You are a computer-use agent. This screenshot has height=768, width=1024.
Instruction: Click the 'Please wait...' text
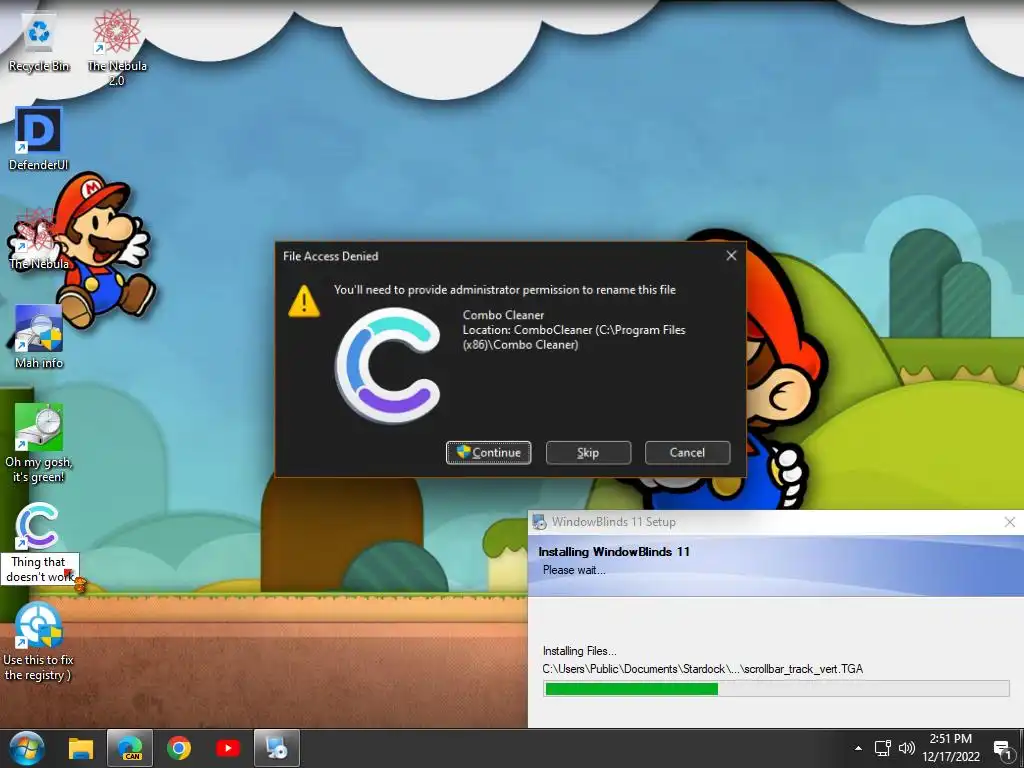point(574,570)
